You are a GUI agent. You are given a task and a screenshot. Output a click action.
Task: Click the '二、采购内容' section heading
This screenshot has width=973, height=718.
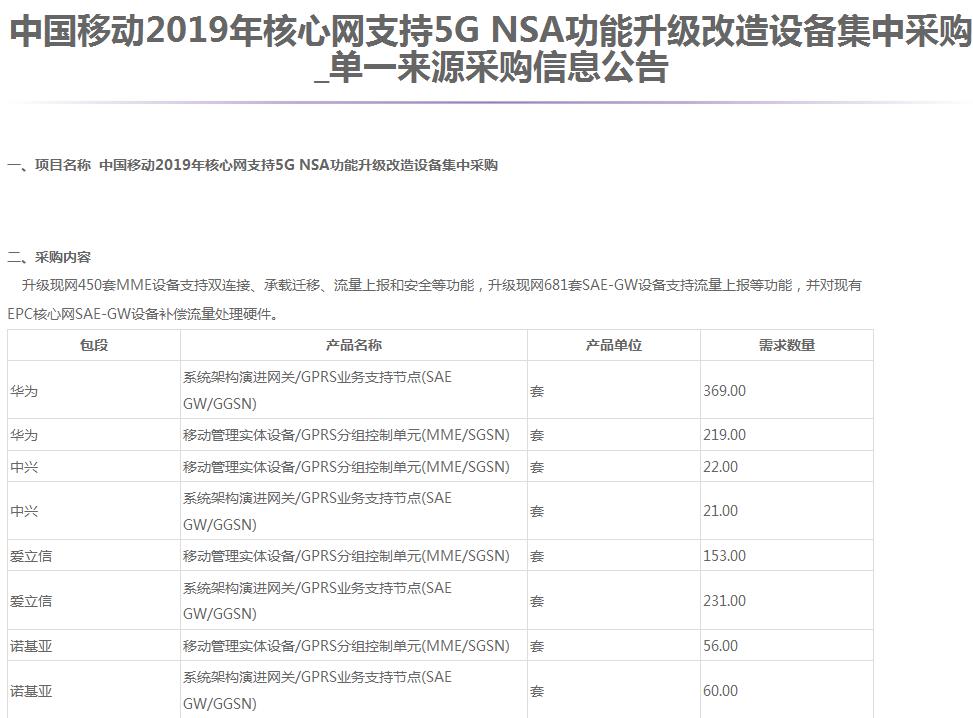(x=50, y=257)
